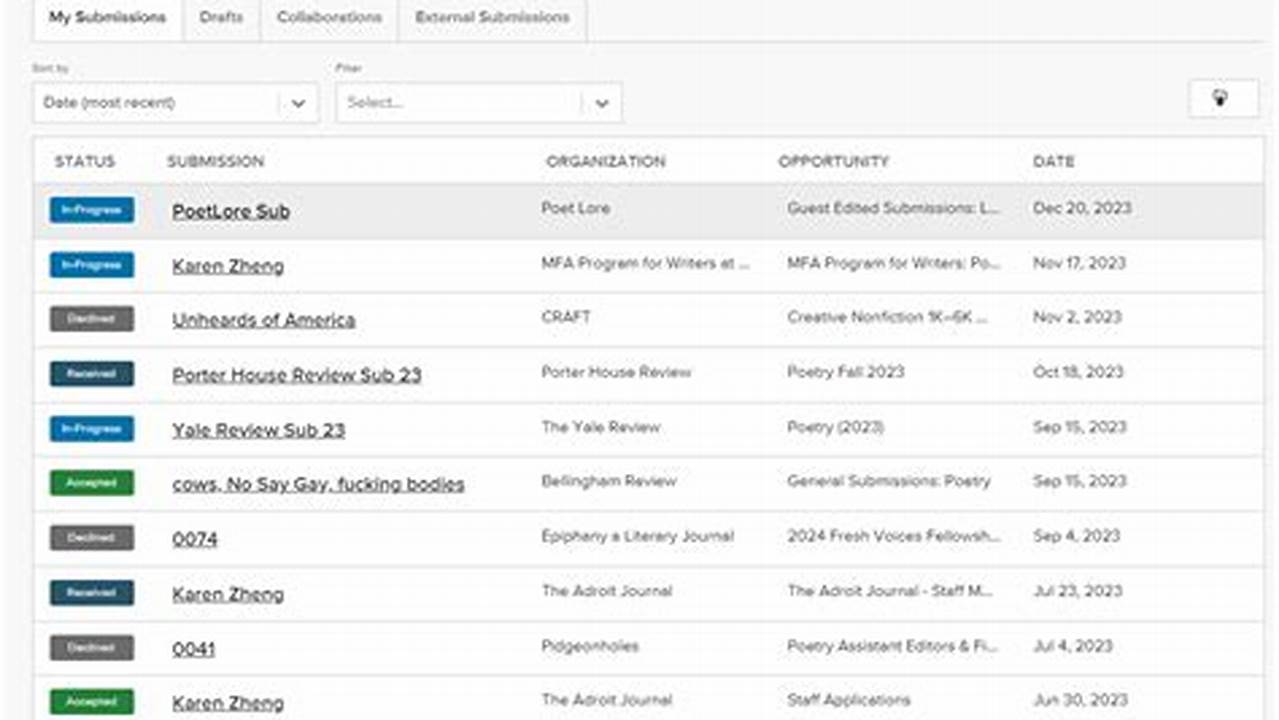The width and height of the screenshot is (1279, 720).
Task: Switch to the Drafts tab
Action: 223,17
